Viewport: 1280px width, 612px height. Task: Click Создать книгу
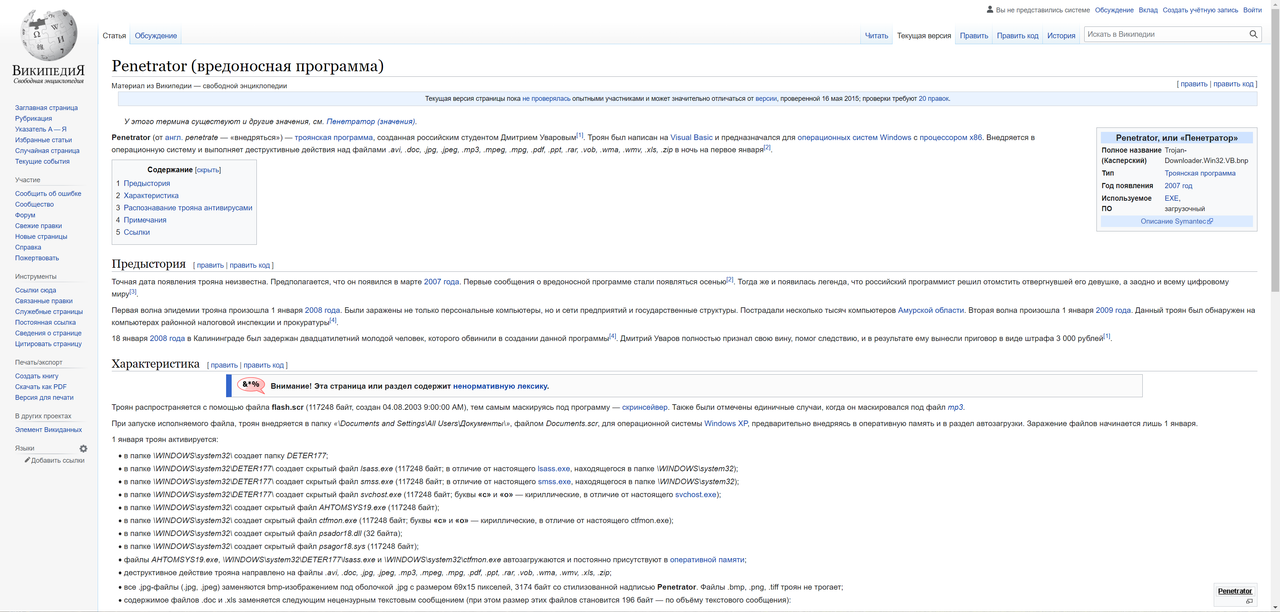pos(36,376)
